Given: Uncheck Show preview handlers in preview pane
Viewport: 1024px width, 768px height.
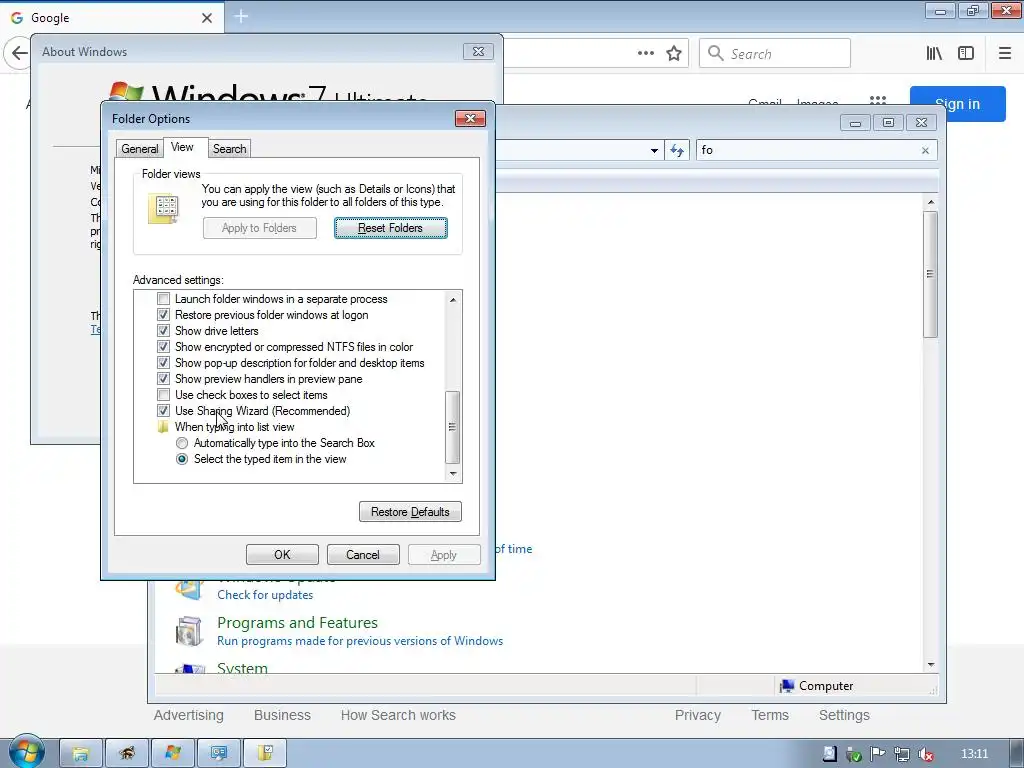Looking at the screenshot, I should tap(163, 379).
